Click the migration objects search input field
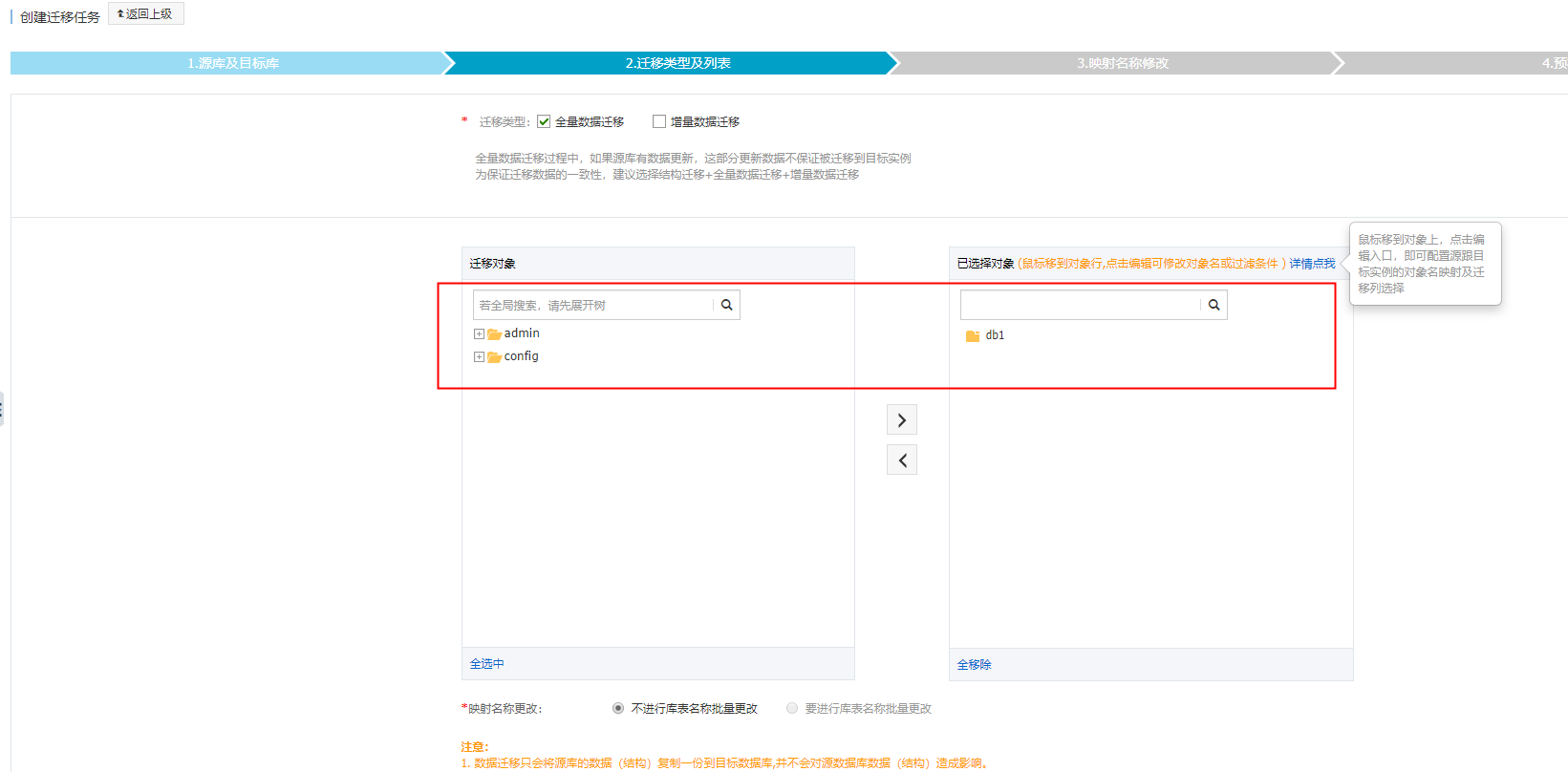 (592, 305)
